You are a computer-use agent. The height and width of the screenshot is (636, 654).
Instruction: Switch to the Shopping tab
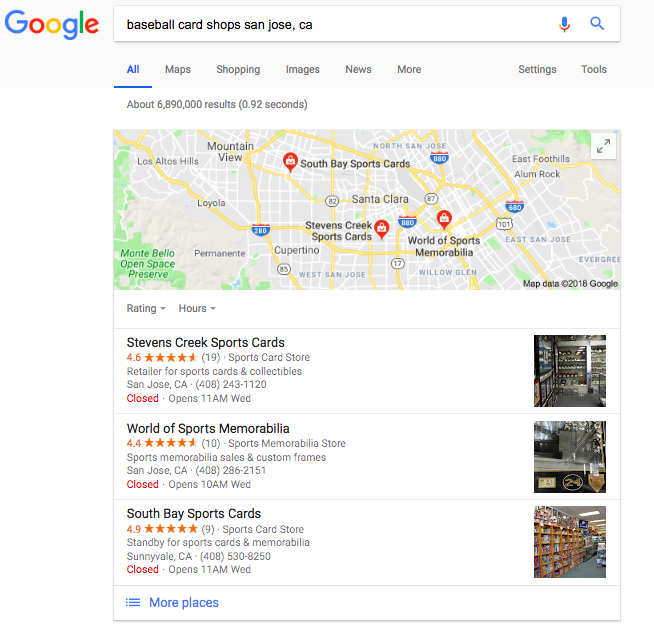(x=238, y=69)
